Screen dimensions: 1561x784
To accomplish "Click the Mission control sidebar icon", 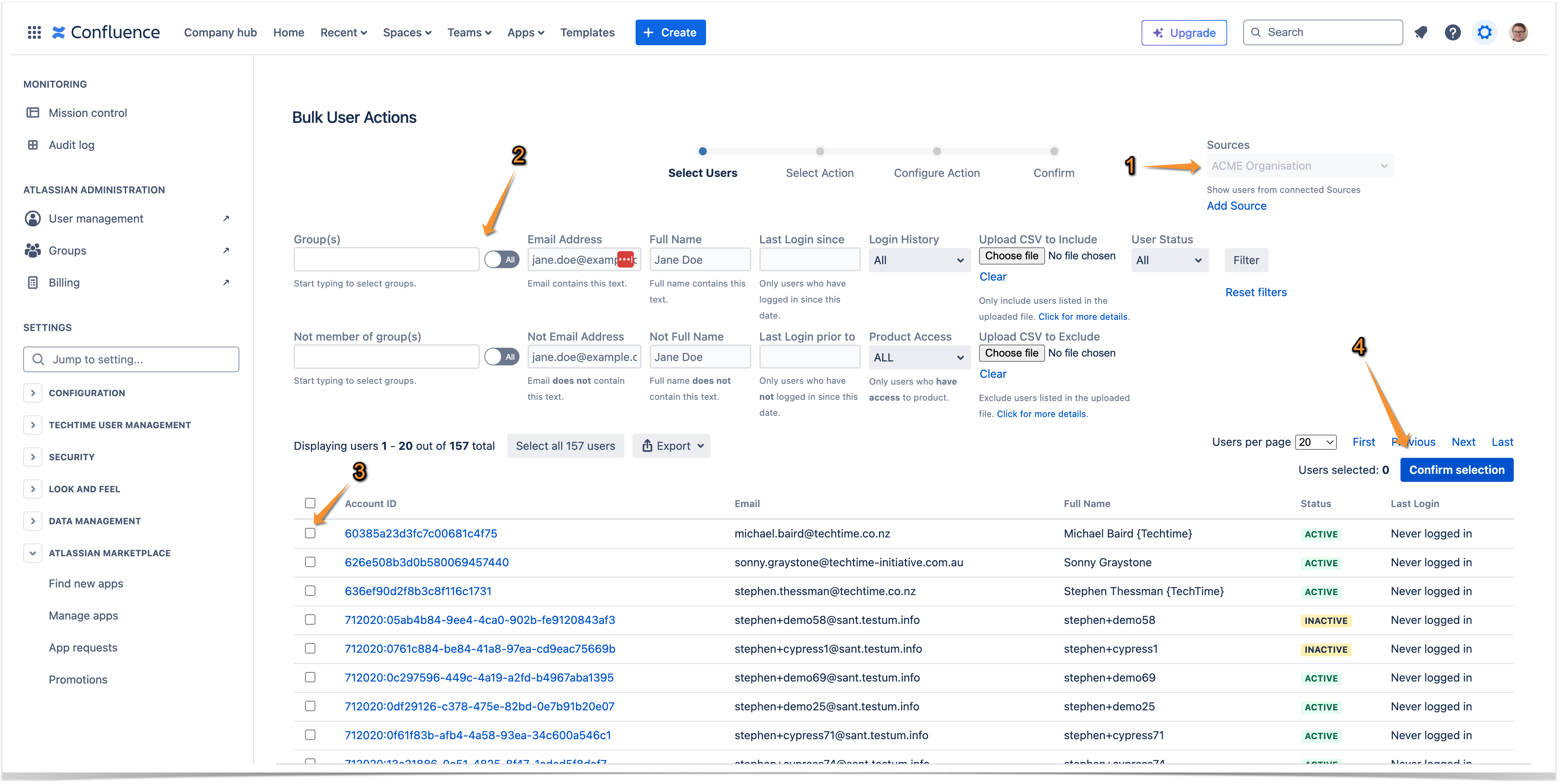I will pos(33,113).
